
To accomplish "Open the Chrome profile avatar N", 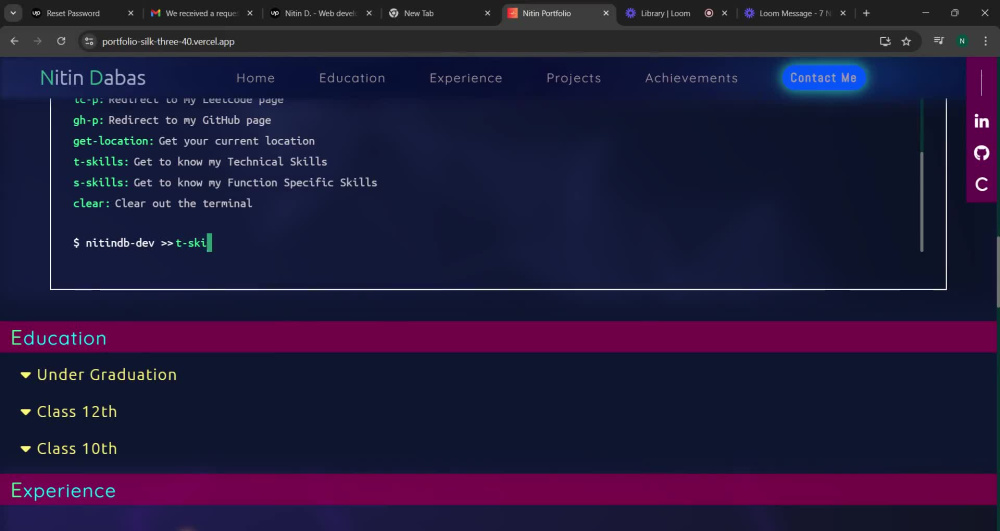I will point(962,41).
